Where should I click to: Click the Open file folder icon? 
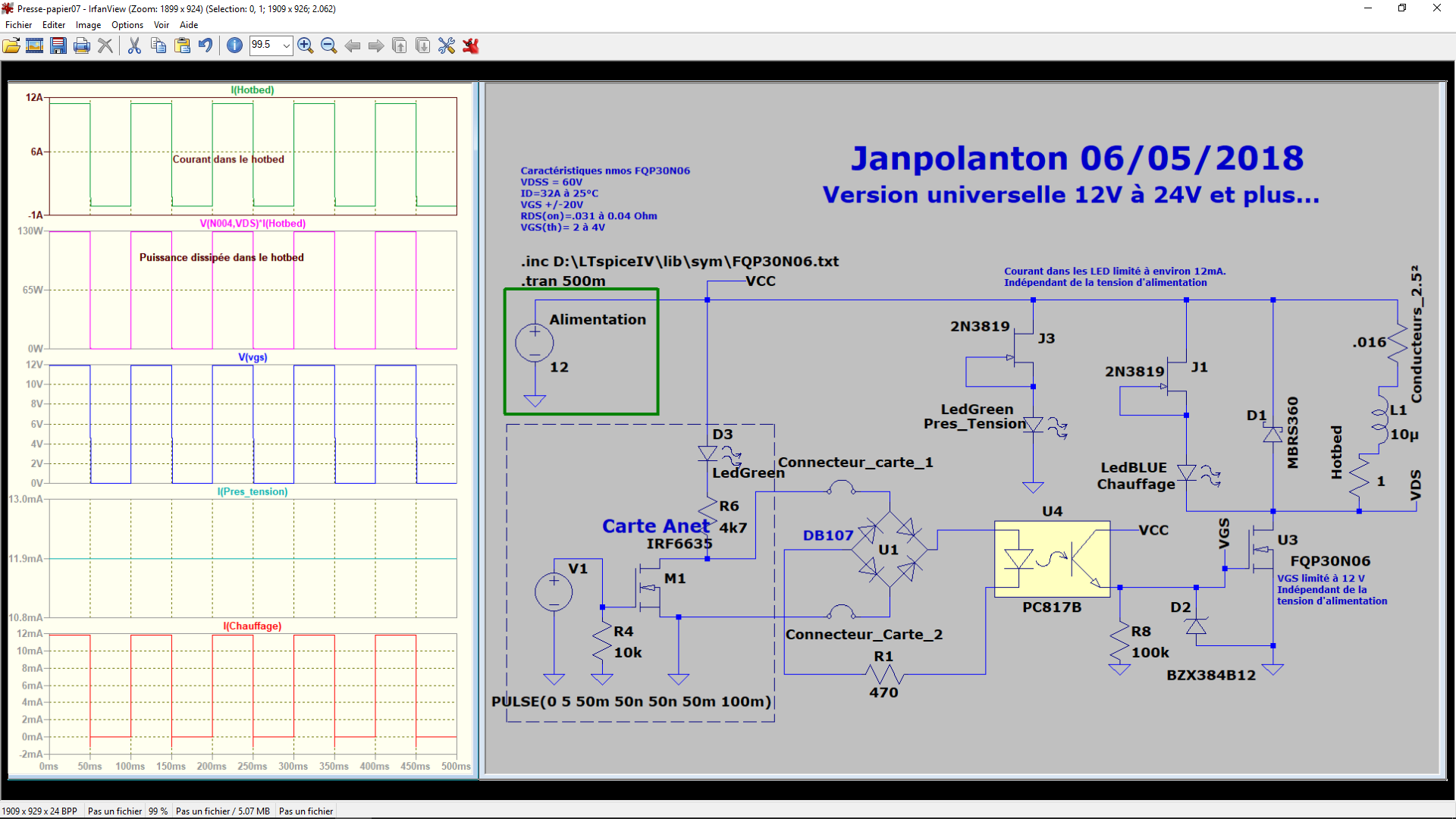coord(11,45)
